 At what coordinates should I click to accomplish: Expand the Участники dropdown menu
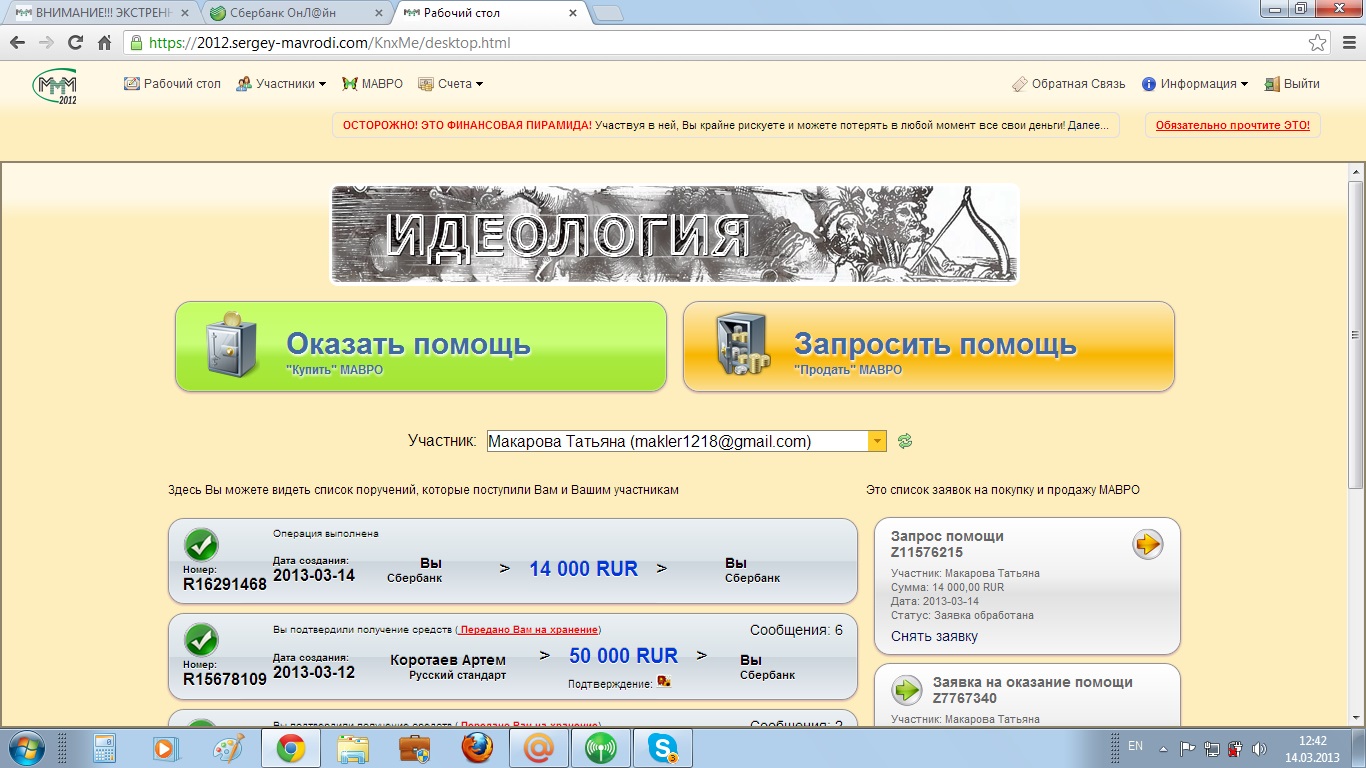pyautogui.click(x=281, y=84)
